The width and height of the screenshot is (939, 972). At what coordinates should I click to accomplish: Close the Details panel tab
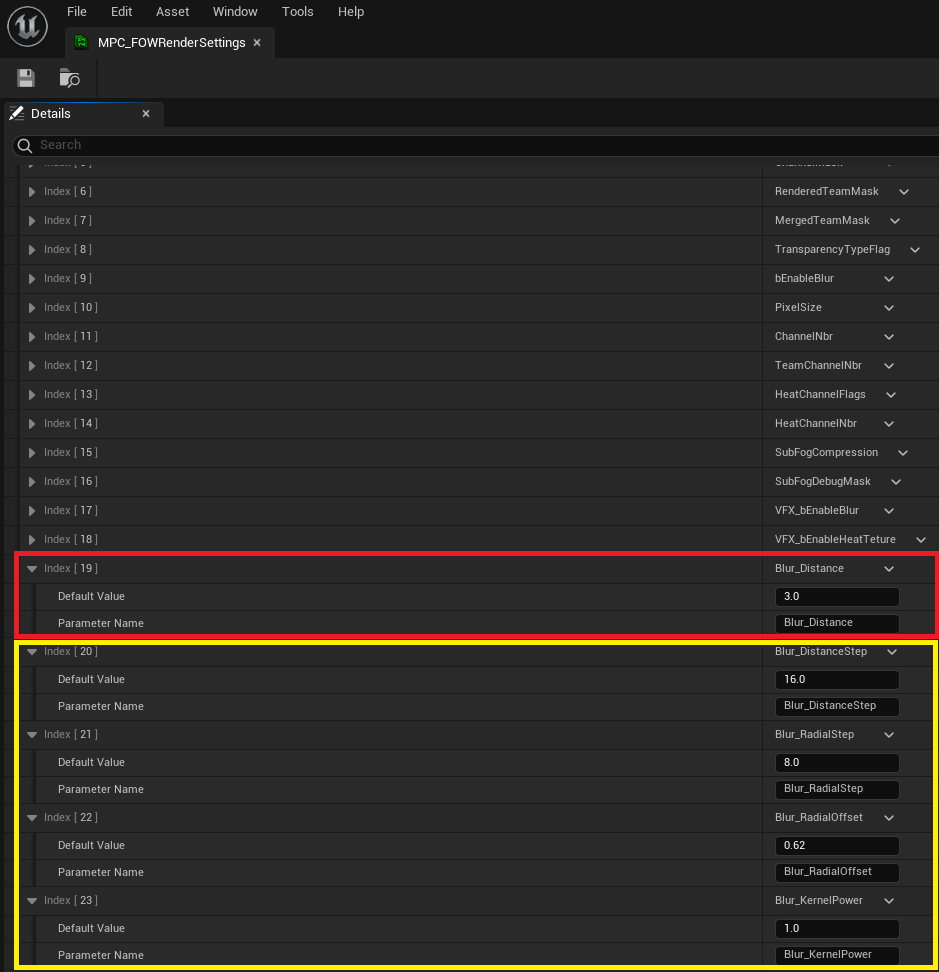146,113
